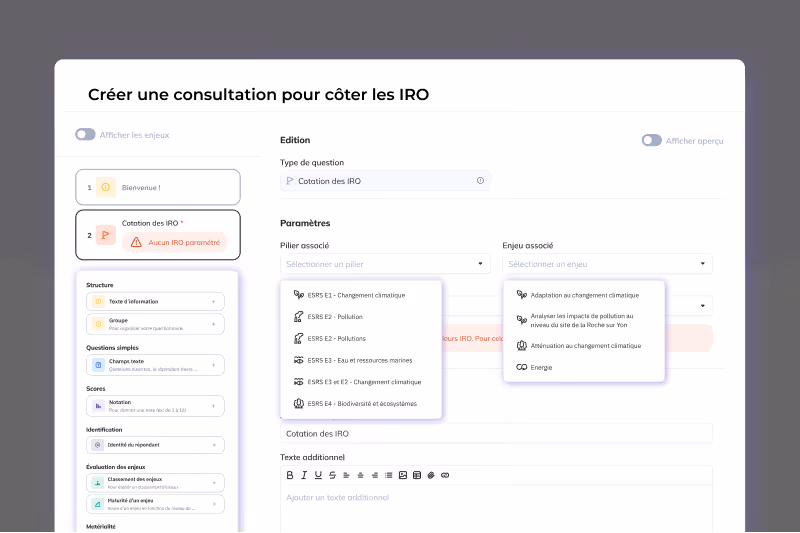800x533 pixels.
Task: Click plus icon on Texte d'information block
Action: tap(213, 301)
